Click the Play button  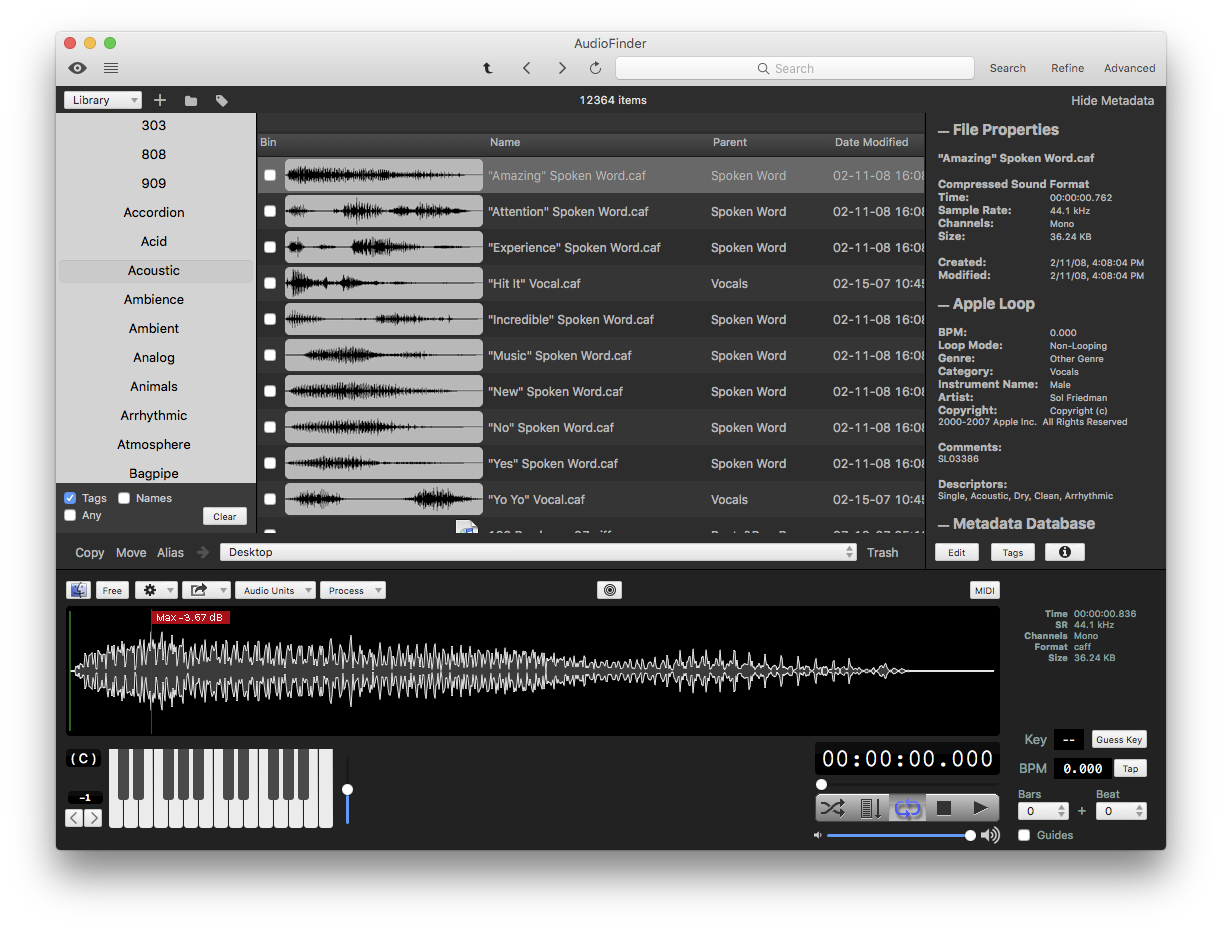pyautogui.click(x=981, y=808)
